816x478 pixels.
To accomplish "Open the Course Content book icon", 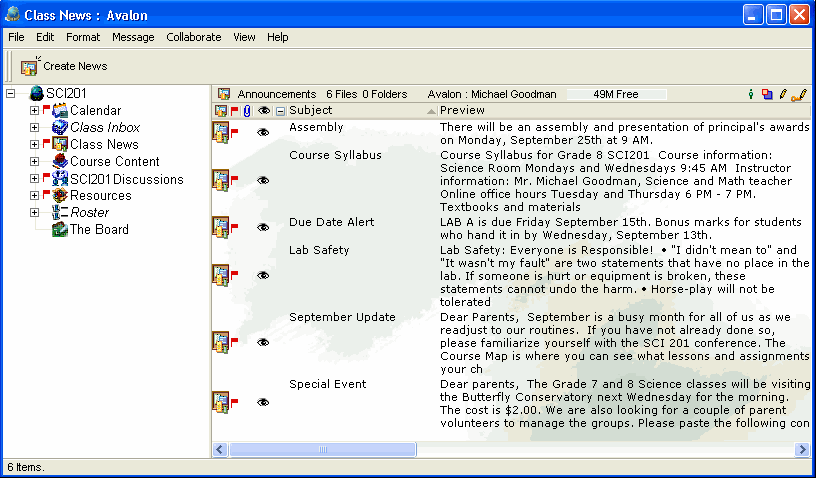I will pos(60,162).
